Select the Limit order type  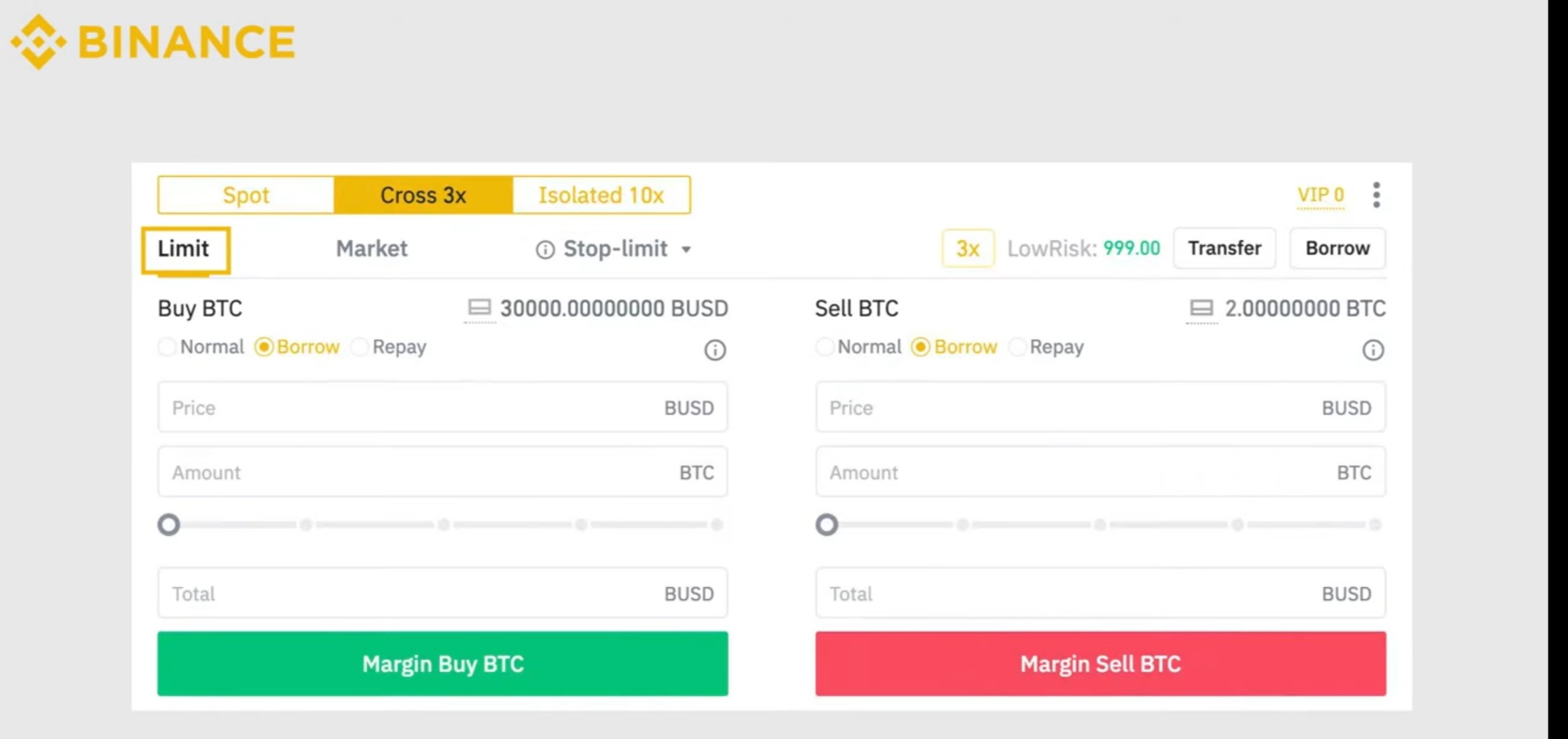click(x=185, y=249)
